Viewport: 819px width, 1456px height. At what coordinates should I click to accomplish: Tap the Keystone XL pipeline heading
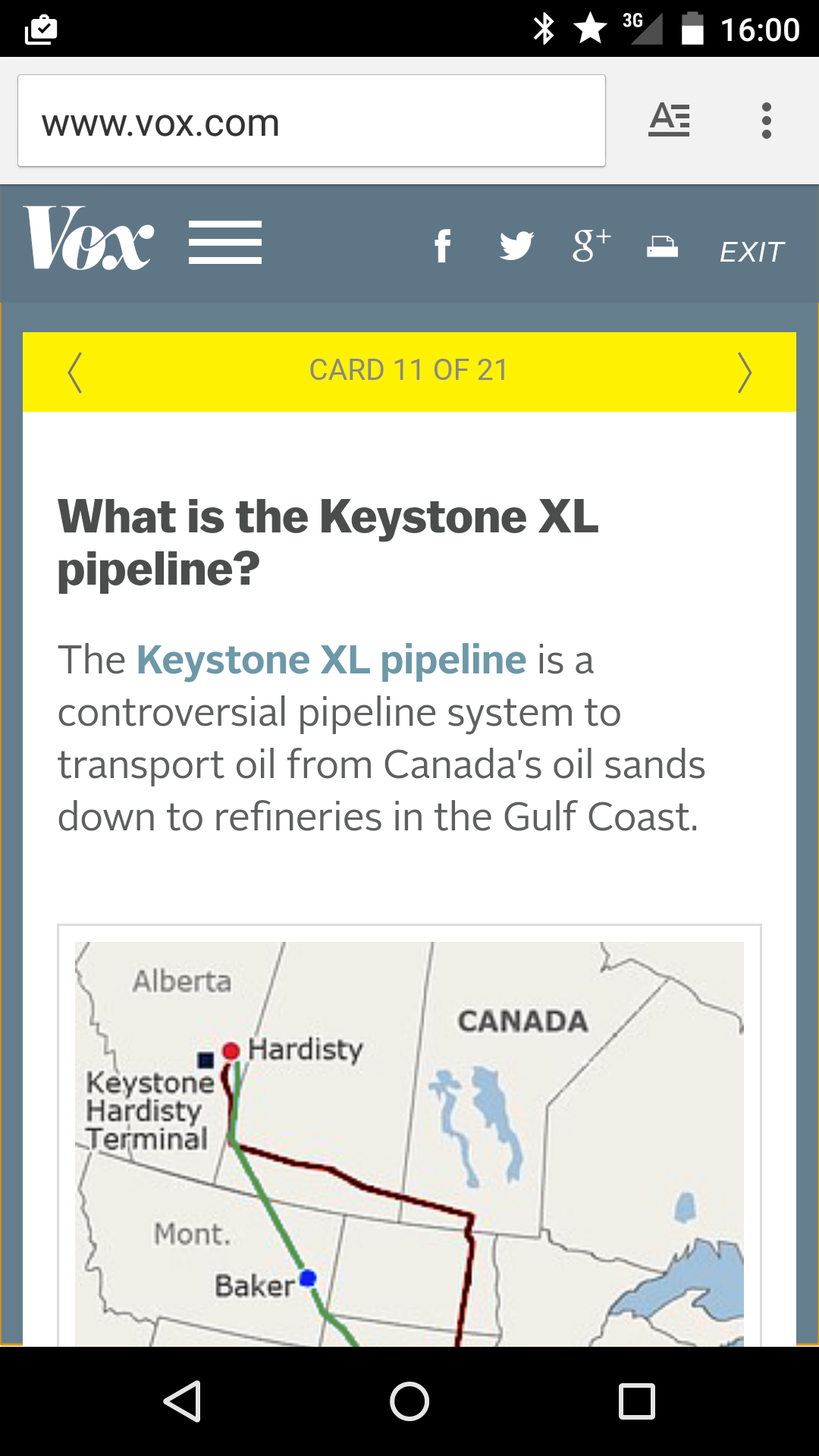coord(328,542)
